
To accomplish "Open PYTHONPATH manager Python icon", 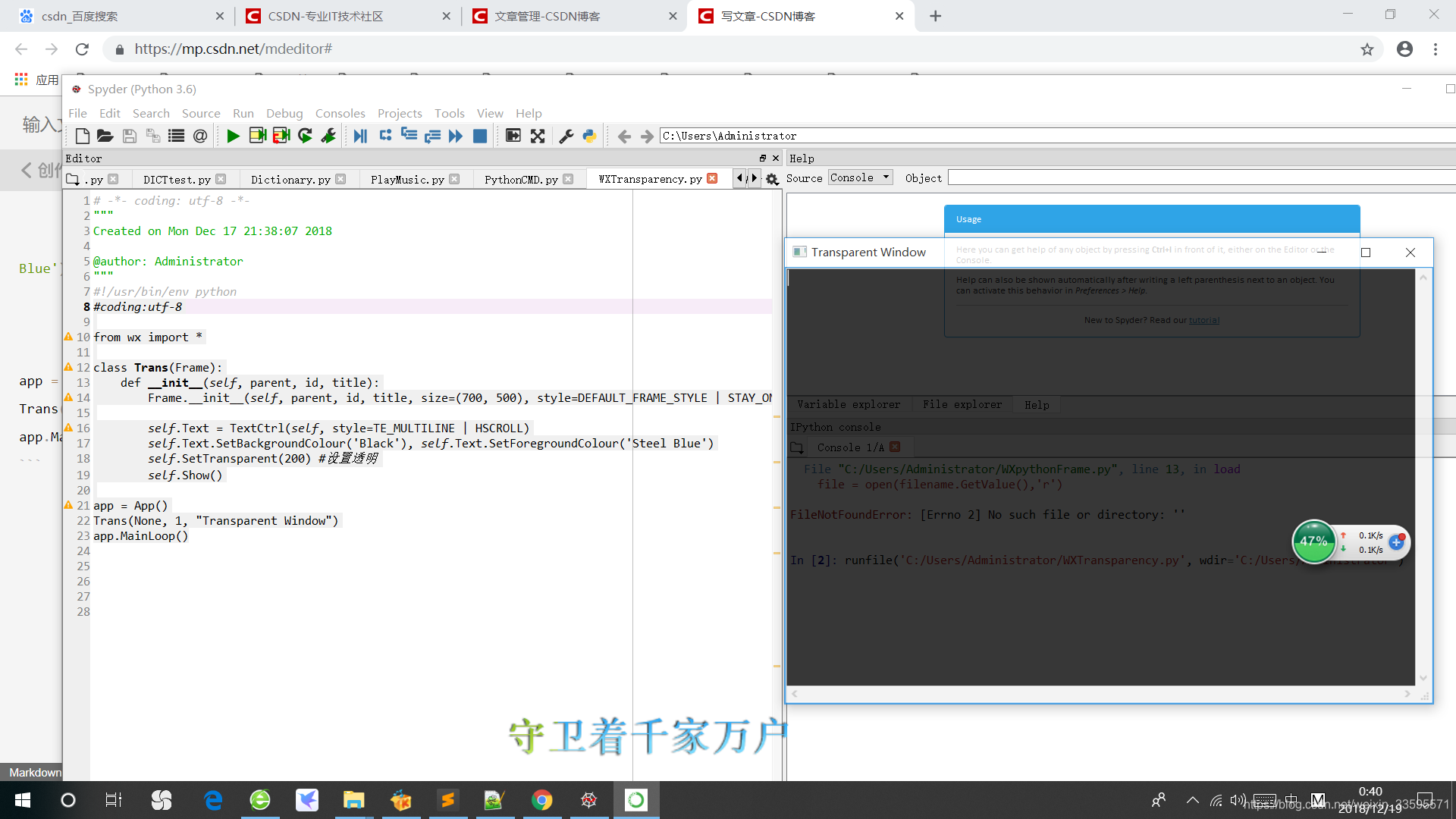I will click(589, 136).
